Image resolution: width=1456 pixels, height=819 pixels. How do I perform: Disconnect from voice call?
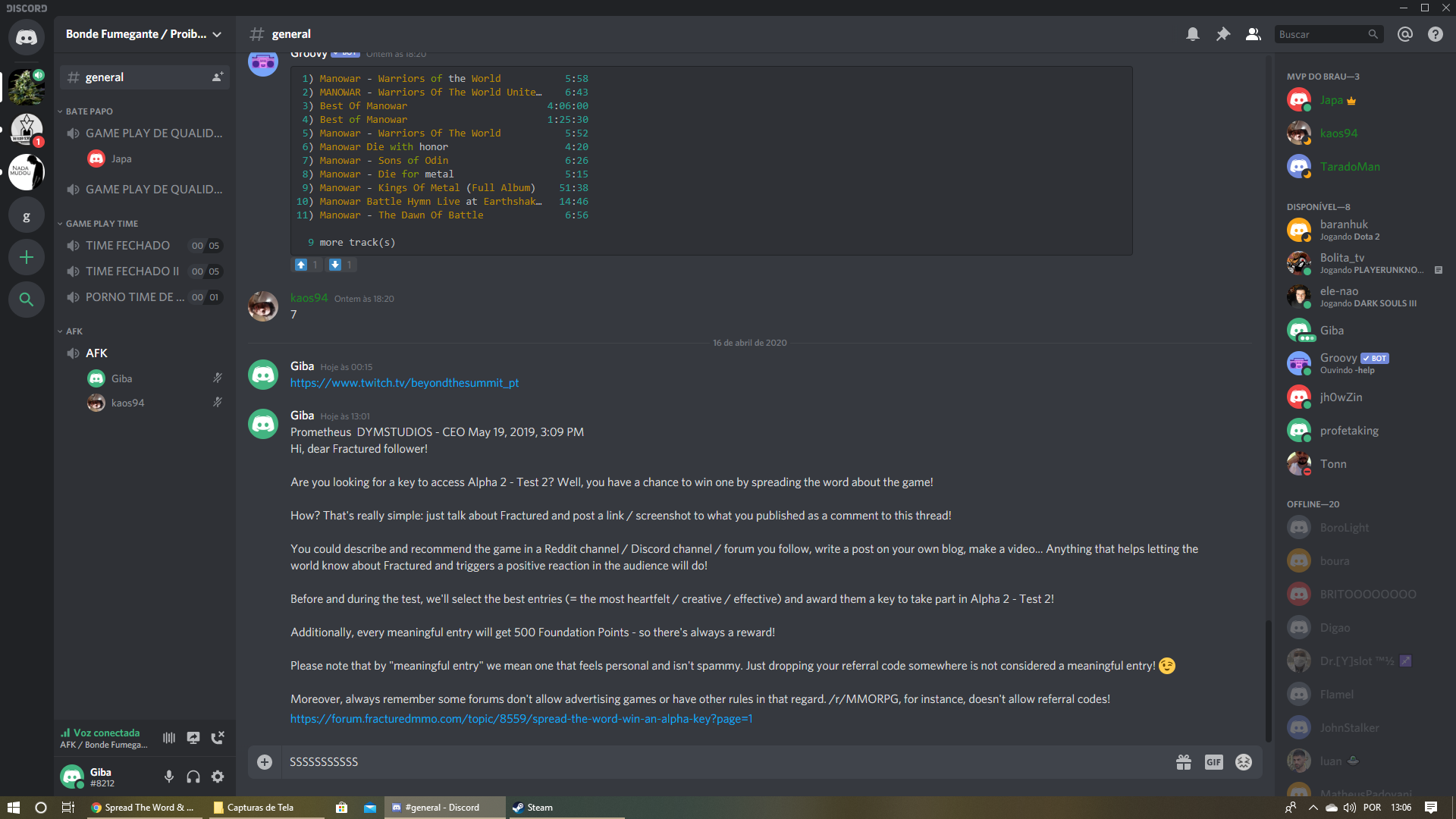click(218, 738)
